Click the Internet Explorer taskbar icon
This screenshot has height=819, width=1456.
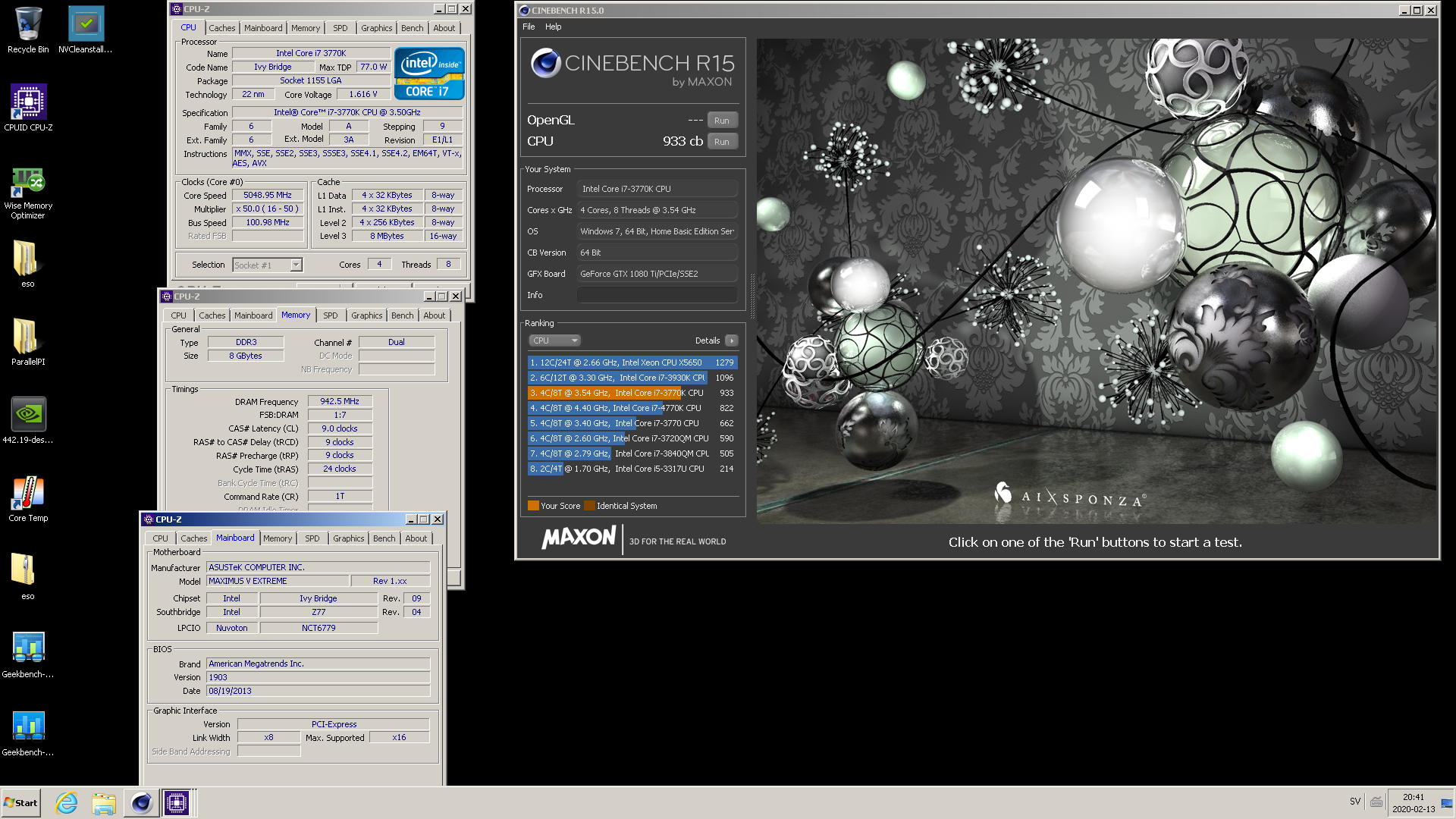tap(67, 803)
